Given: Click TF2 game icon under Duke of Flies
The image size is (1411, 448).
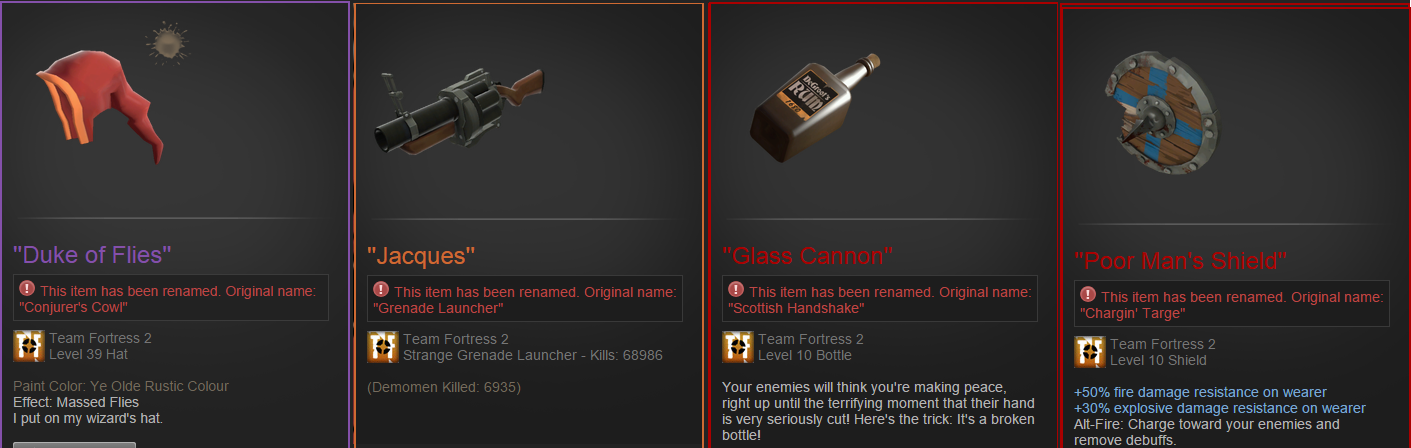Looking at the screenshot, I should (29, 345).
